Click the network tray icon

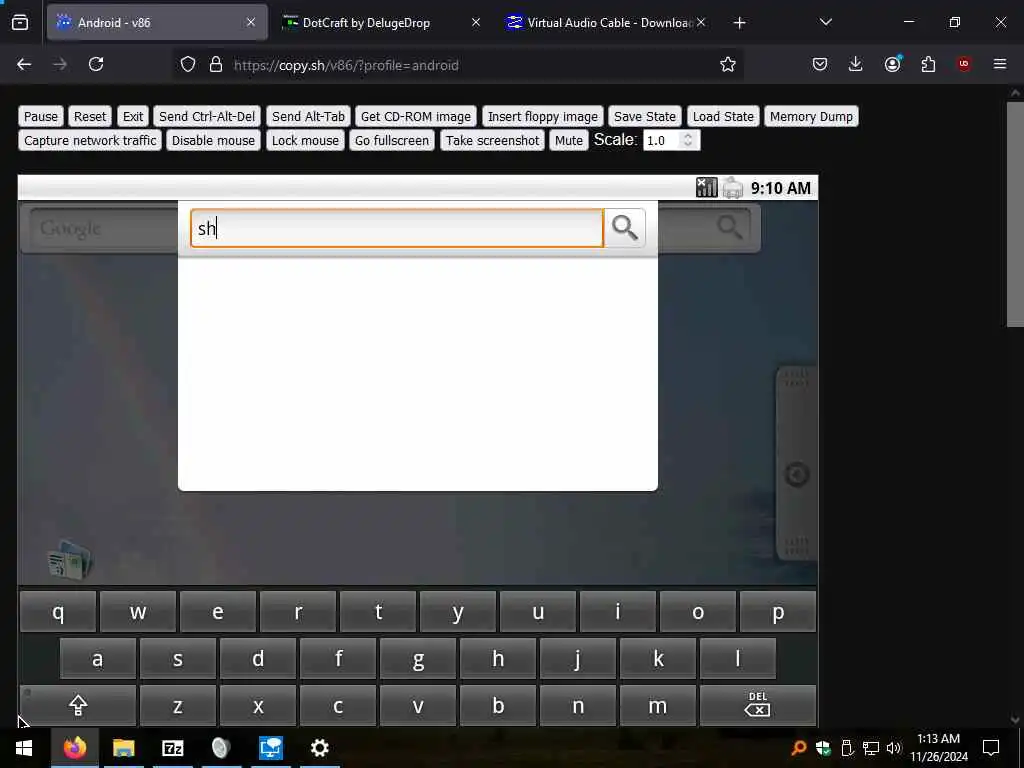coord(871,748)
